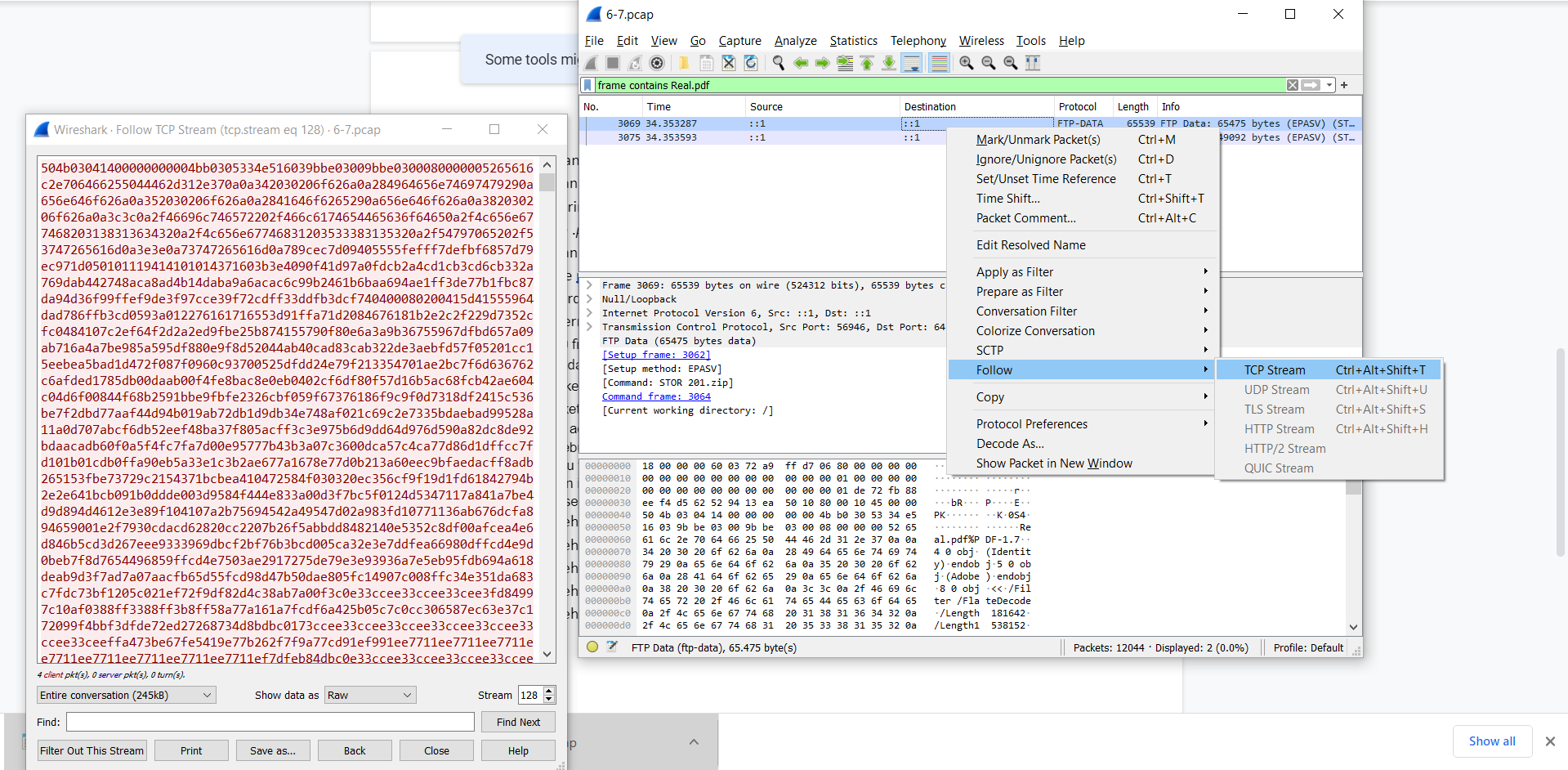This screenshot has height=770, width=1568.
Task: Expand Internet Protocol Version 6 row
Action: [x=589, y=313]
